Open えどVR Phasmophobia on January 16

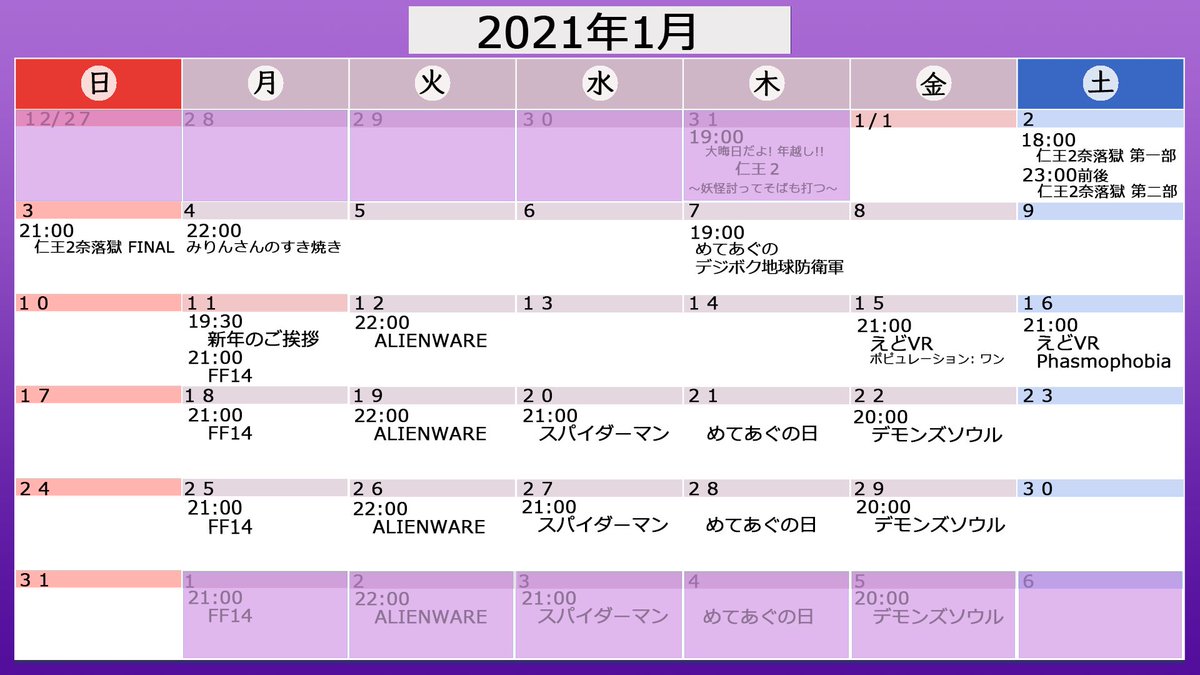(1104, 361)
